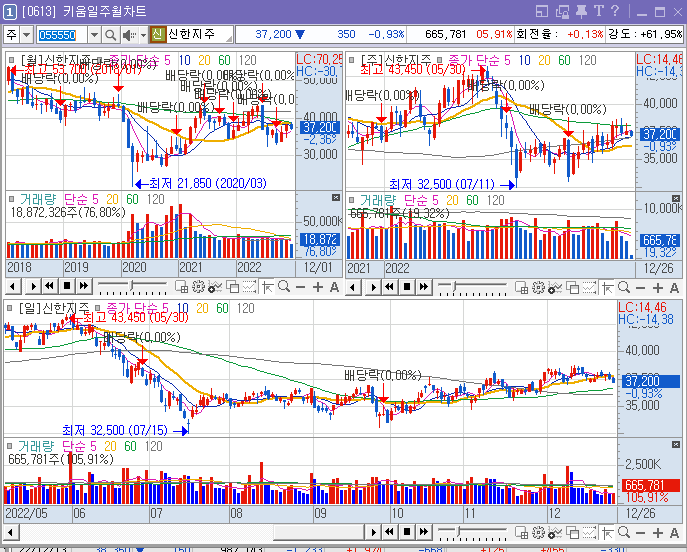The width and height of the screenshot is (687, 552).
Task: Adjust daily chart speed slider handle
Action: (459, 532)
